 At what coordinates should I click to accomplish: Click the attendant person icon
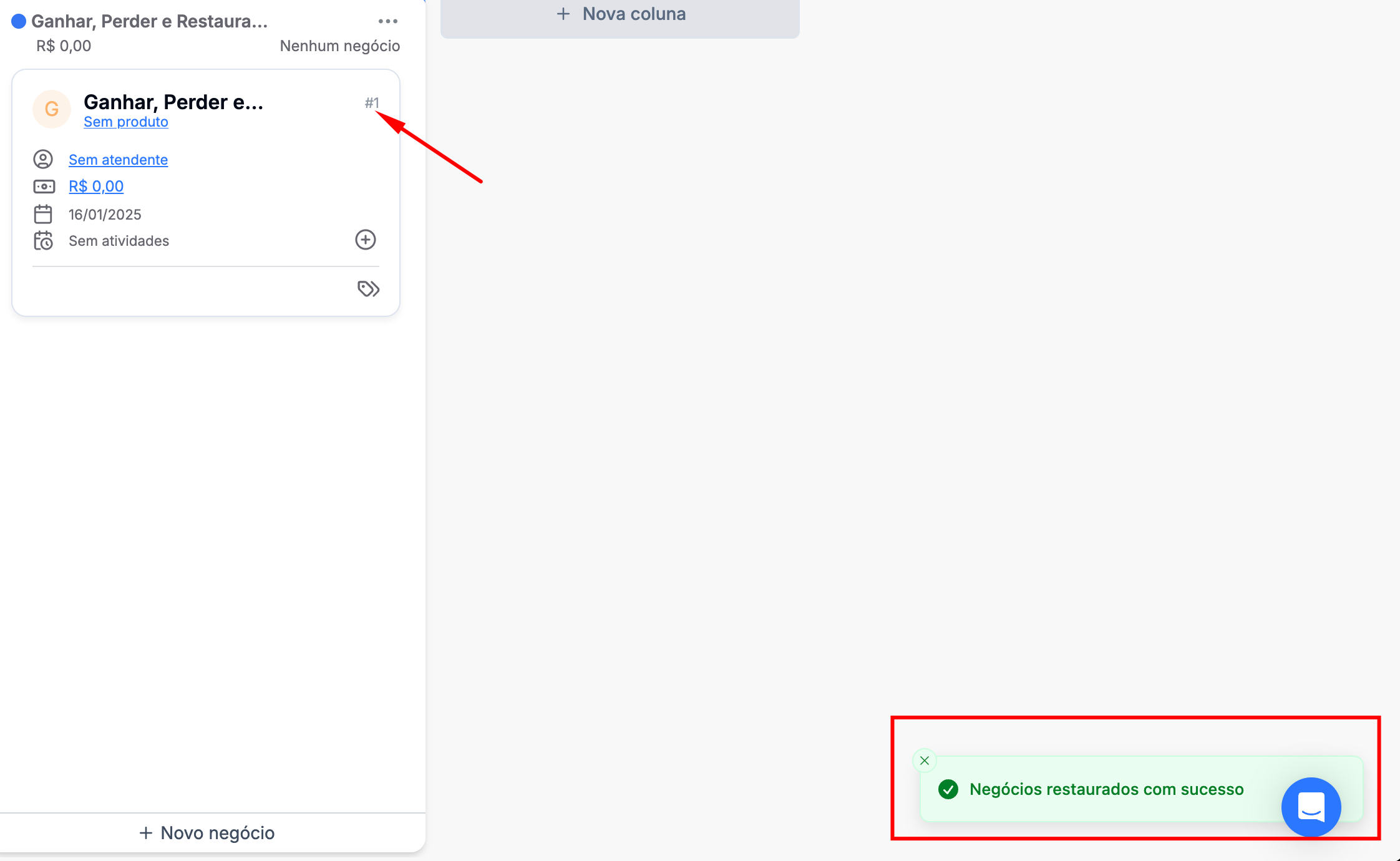[x=43, y=160]
